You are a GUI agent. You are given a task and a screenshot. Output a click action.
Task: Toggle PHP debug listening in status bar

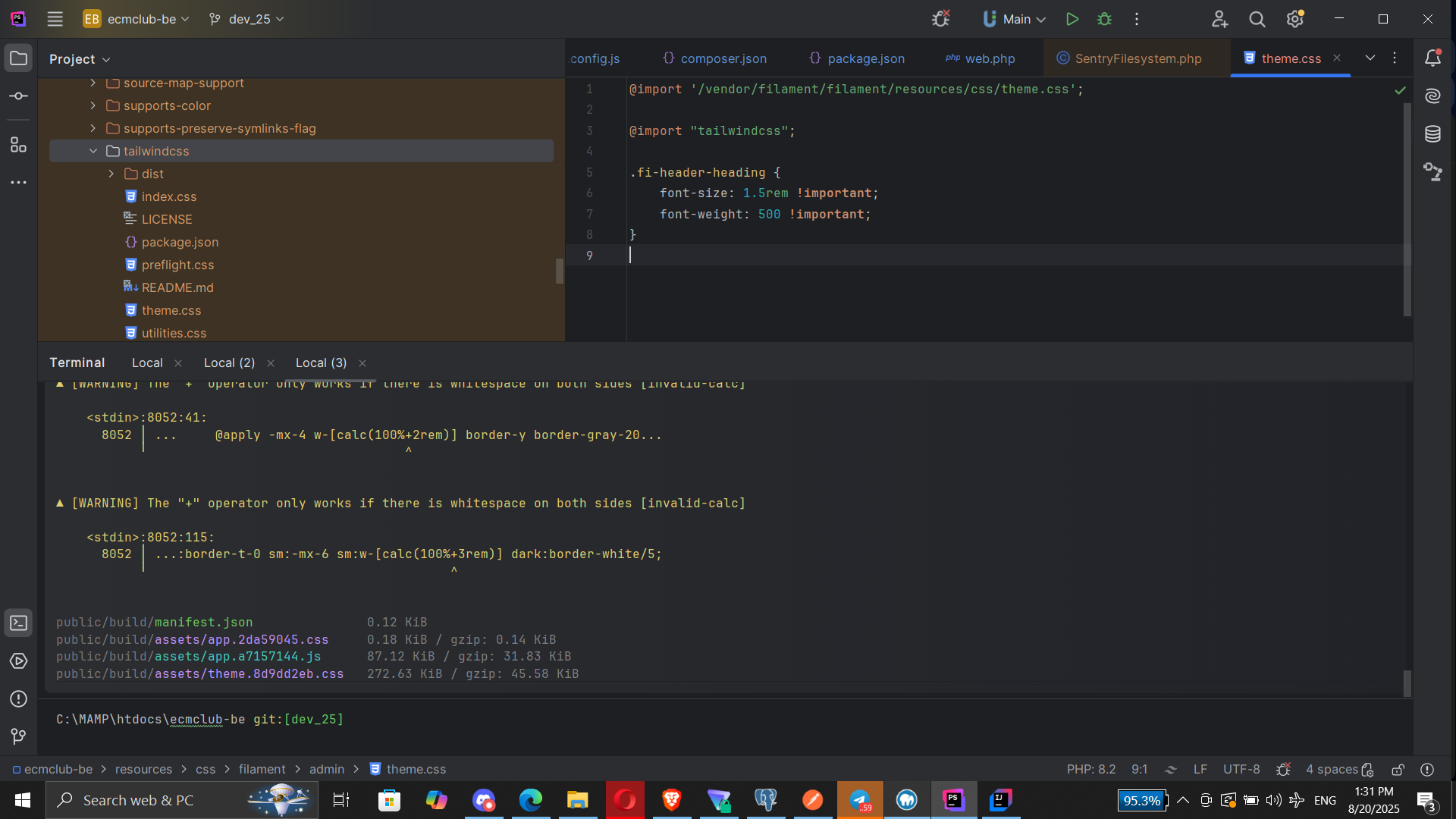1283,769
